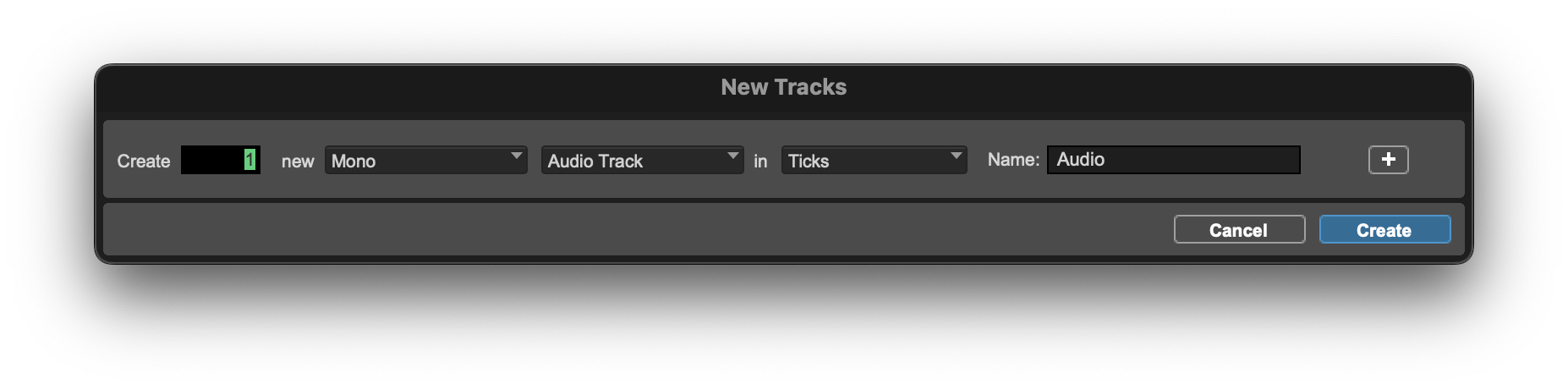Screen dimensions: 1568x389
Task: Click the New Tracks dialog title
Action: point(783,87)
